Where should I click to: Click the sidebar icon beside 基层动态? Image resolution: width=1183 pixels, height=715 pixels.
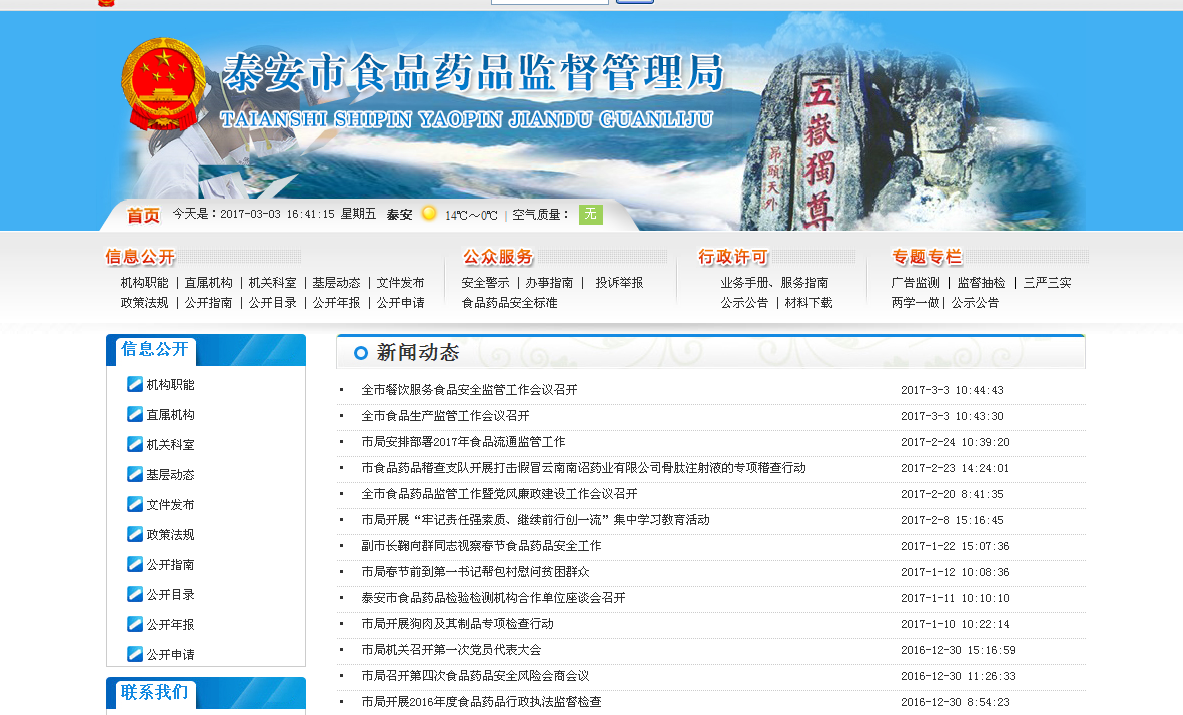(x=135, y=474)
